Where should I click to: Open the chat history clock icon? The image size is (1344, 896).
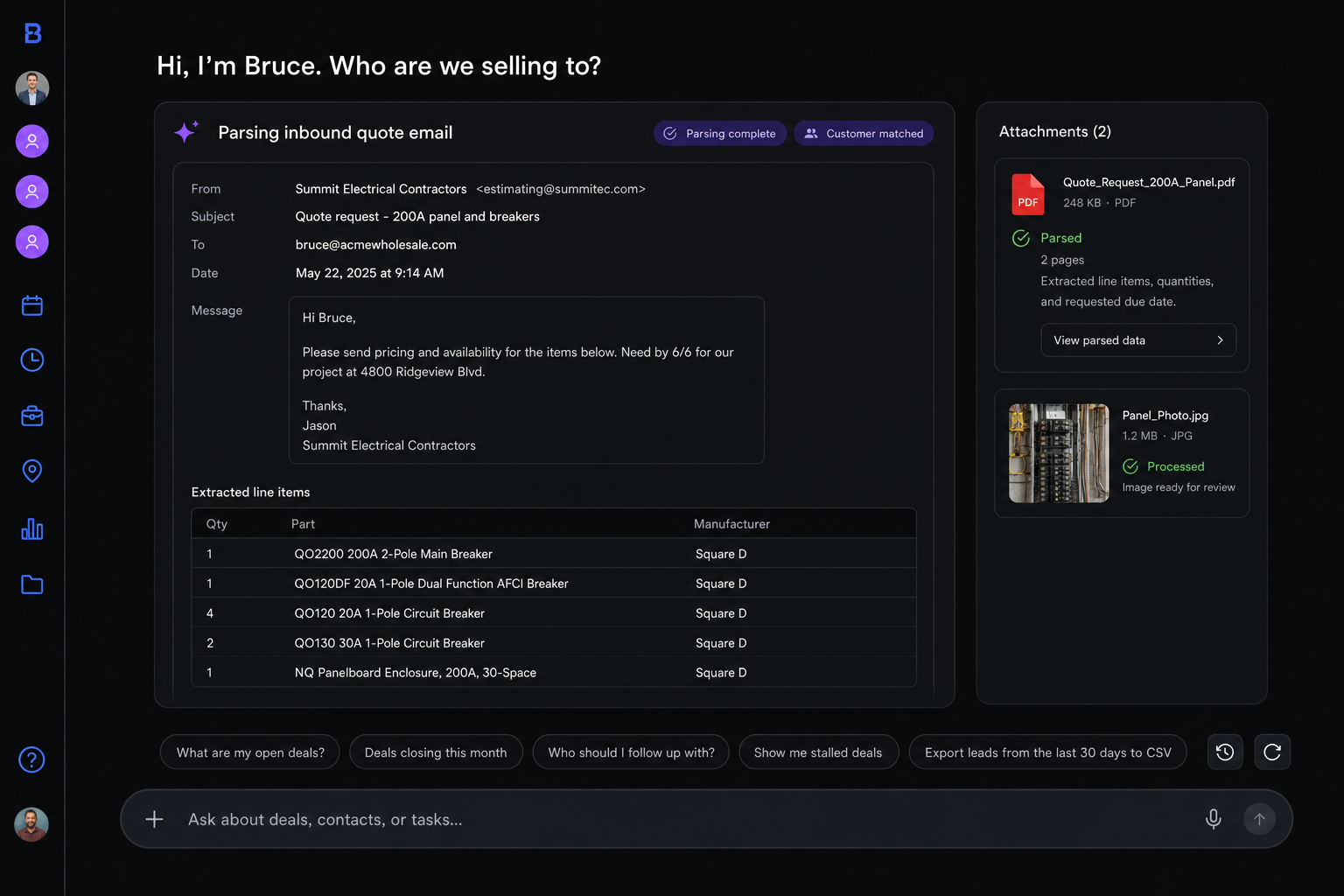[1225, 752]
